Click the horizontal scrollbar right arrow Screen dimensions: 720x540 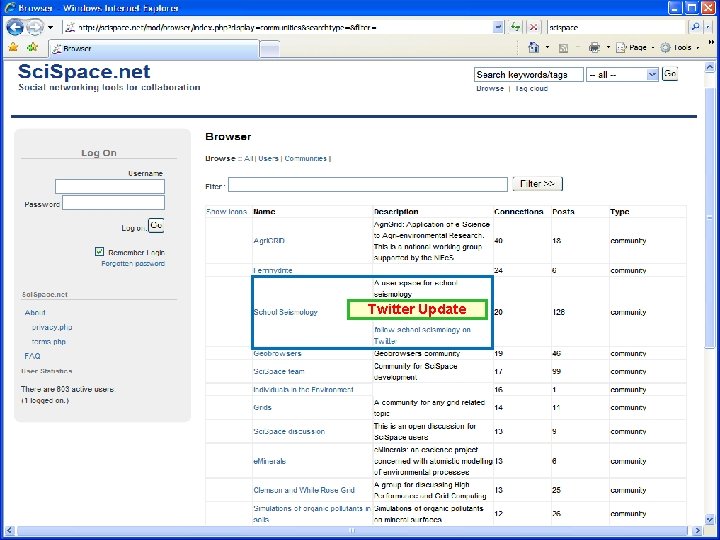(x=698, y=530)
